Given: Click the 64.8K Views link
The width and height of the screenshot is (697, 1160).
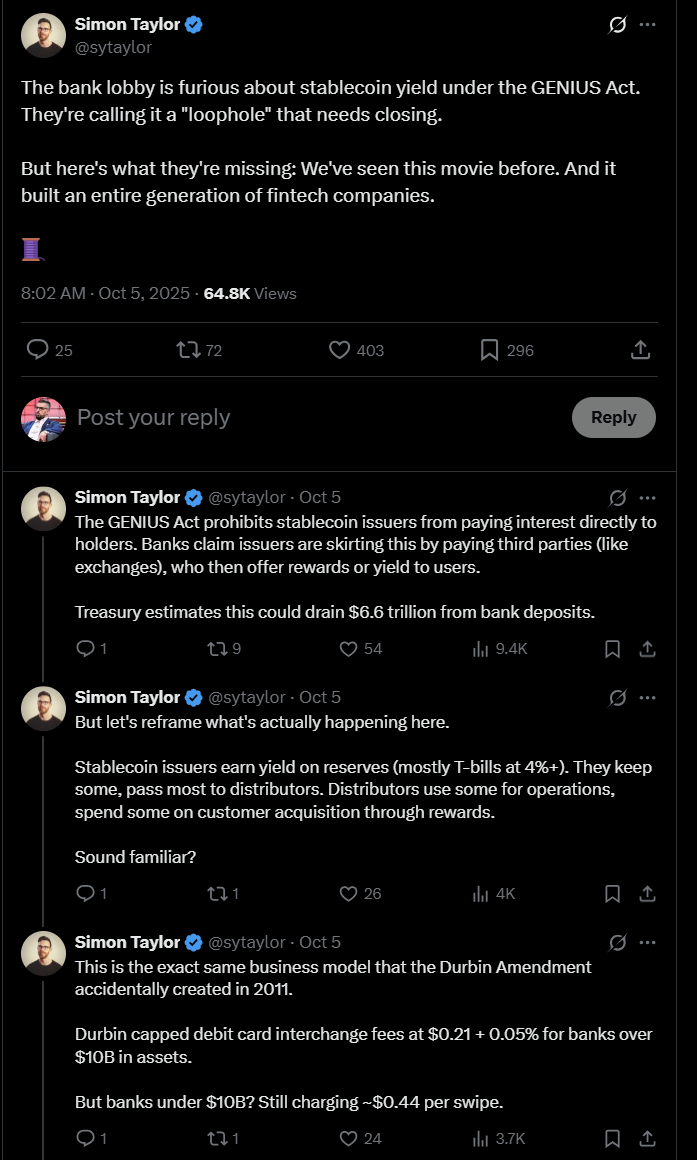Looking at the screenshot, I should point(250,293).
